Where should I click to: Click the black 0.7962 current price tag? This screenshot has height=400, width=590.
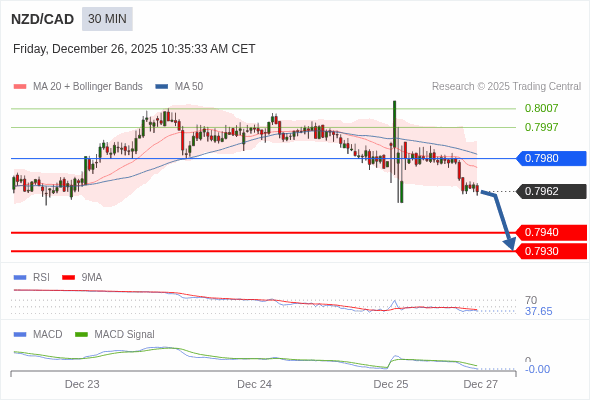(551, 192)
